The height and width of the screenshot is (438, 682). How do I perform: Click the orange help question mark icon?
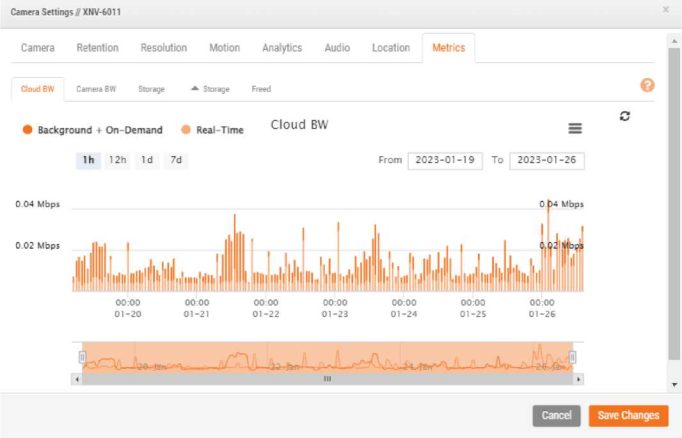[x=647, y=86]
